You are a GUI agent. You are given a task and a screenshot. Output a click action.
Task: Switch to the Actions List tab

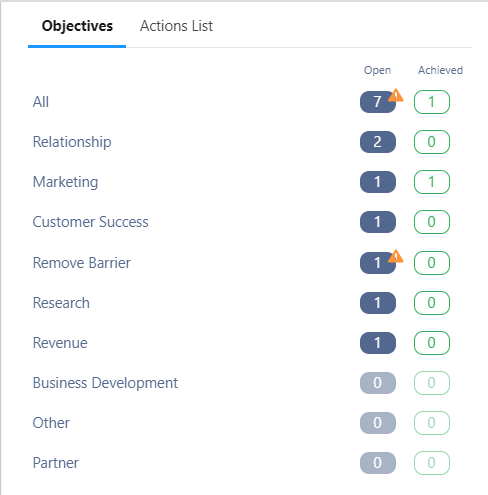176,26
